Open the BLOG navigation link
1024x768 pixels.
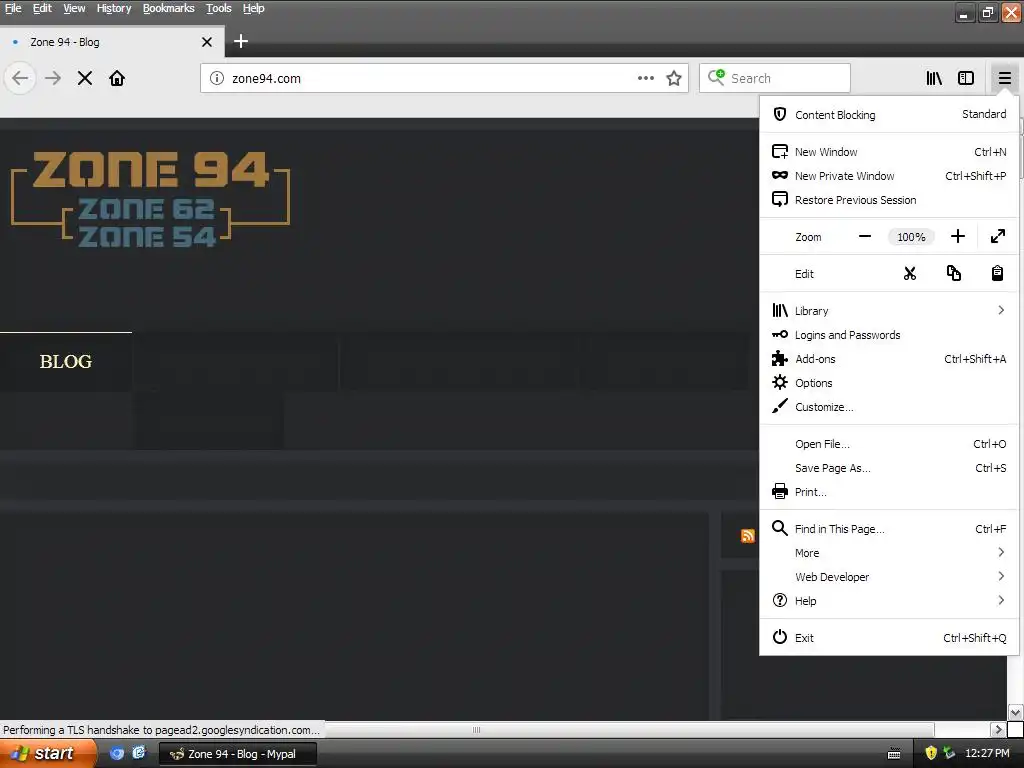click(65, 362)
